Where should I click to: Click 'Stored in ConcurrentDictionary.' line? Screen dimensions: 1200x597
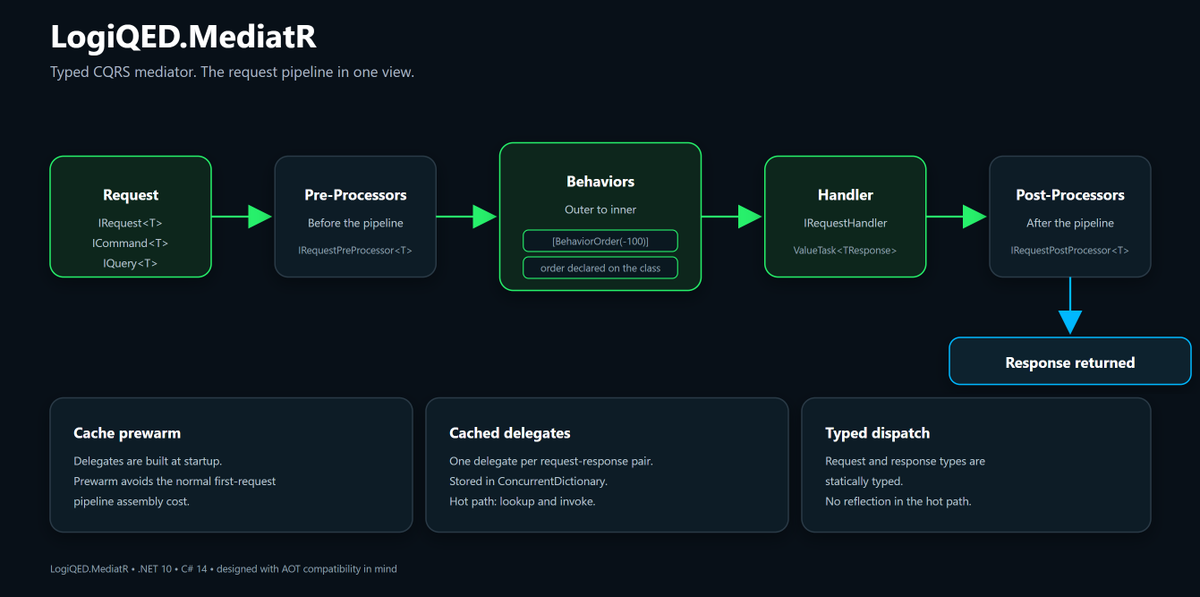click(528, 481)
